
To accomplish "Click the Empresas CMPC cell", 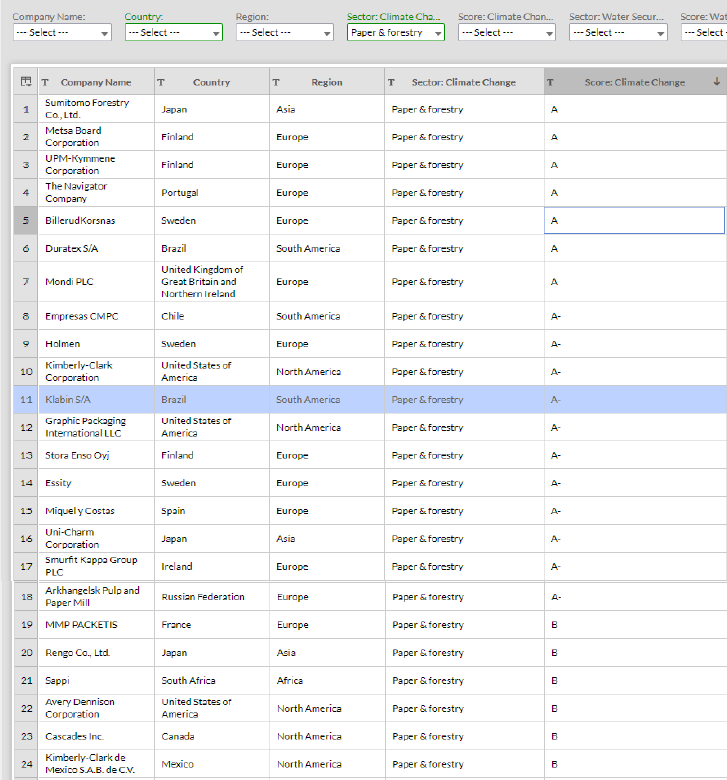I will (x=97, y=316).
